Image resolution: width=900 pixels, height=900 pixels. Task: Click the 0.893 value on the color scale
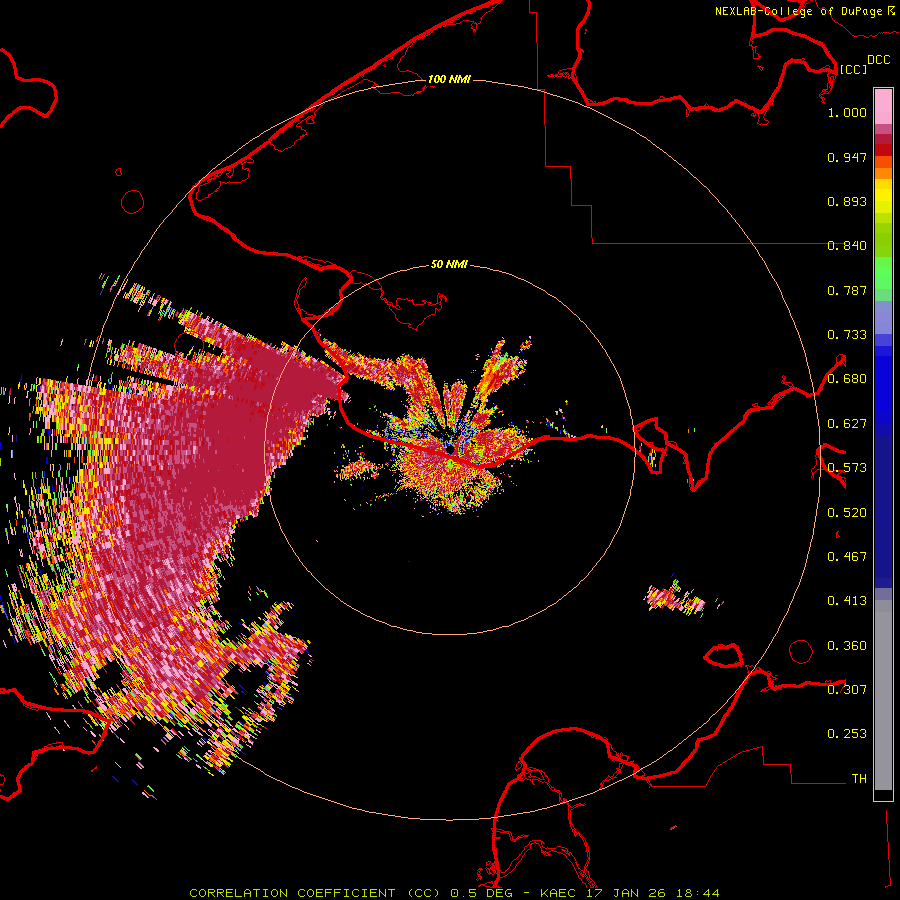(847, 201)
